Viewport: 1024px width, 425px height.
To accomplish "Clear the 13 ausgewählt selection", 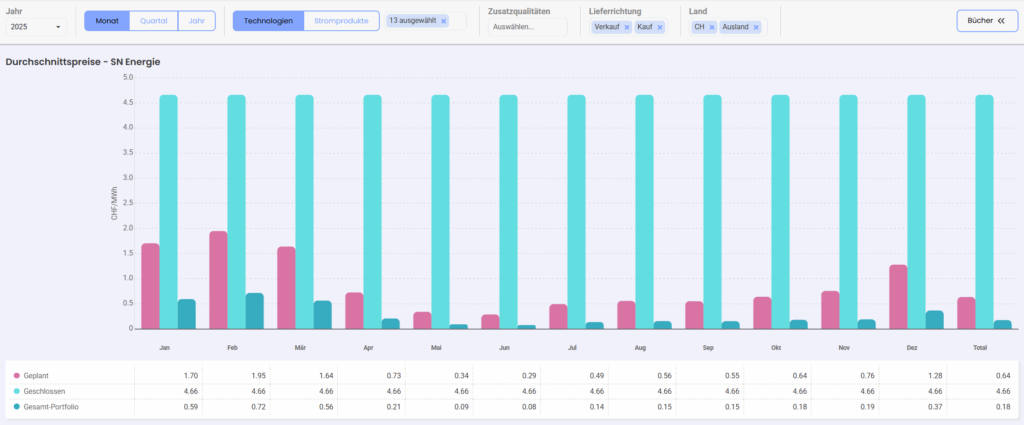I will 443,21.
